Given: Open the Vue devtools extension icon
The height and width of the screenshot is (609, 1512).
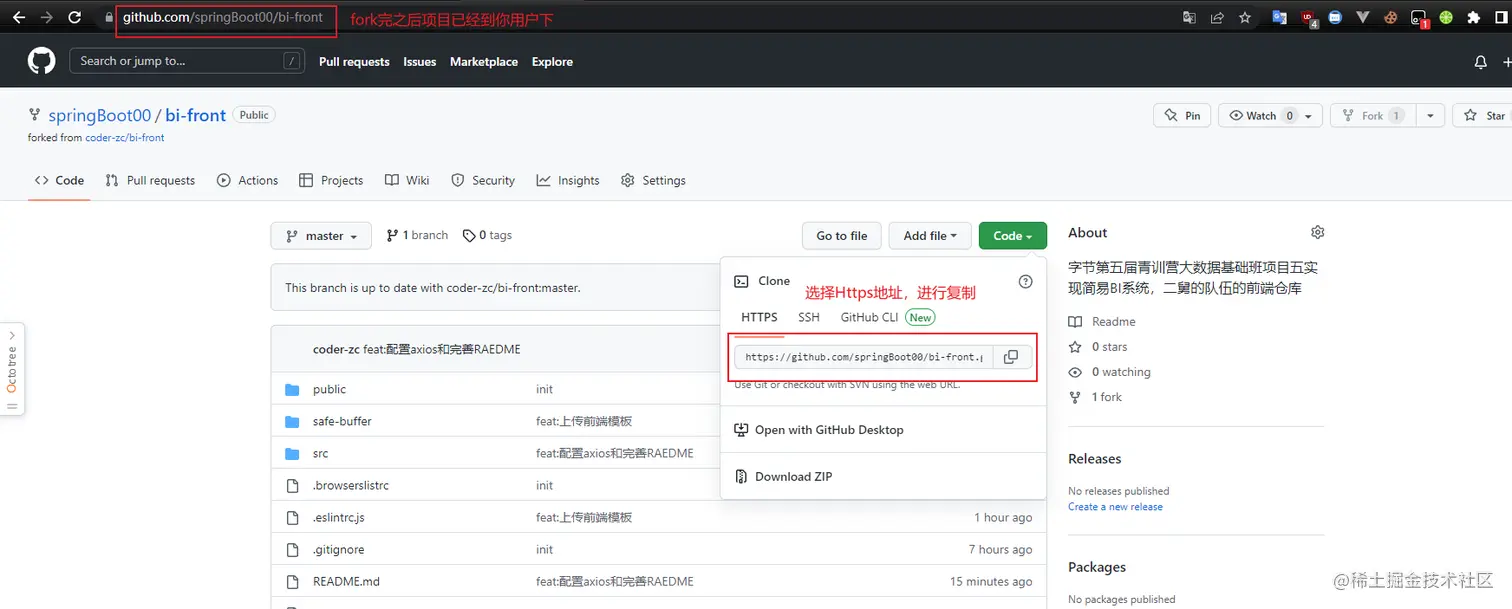Looking at the screenshot, I should coord(1363,17).
